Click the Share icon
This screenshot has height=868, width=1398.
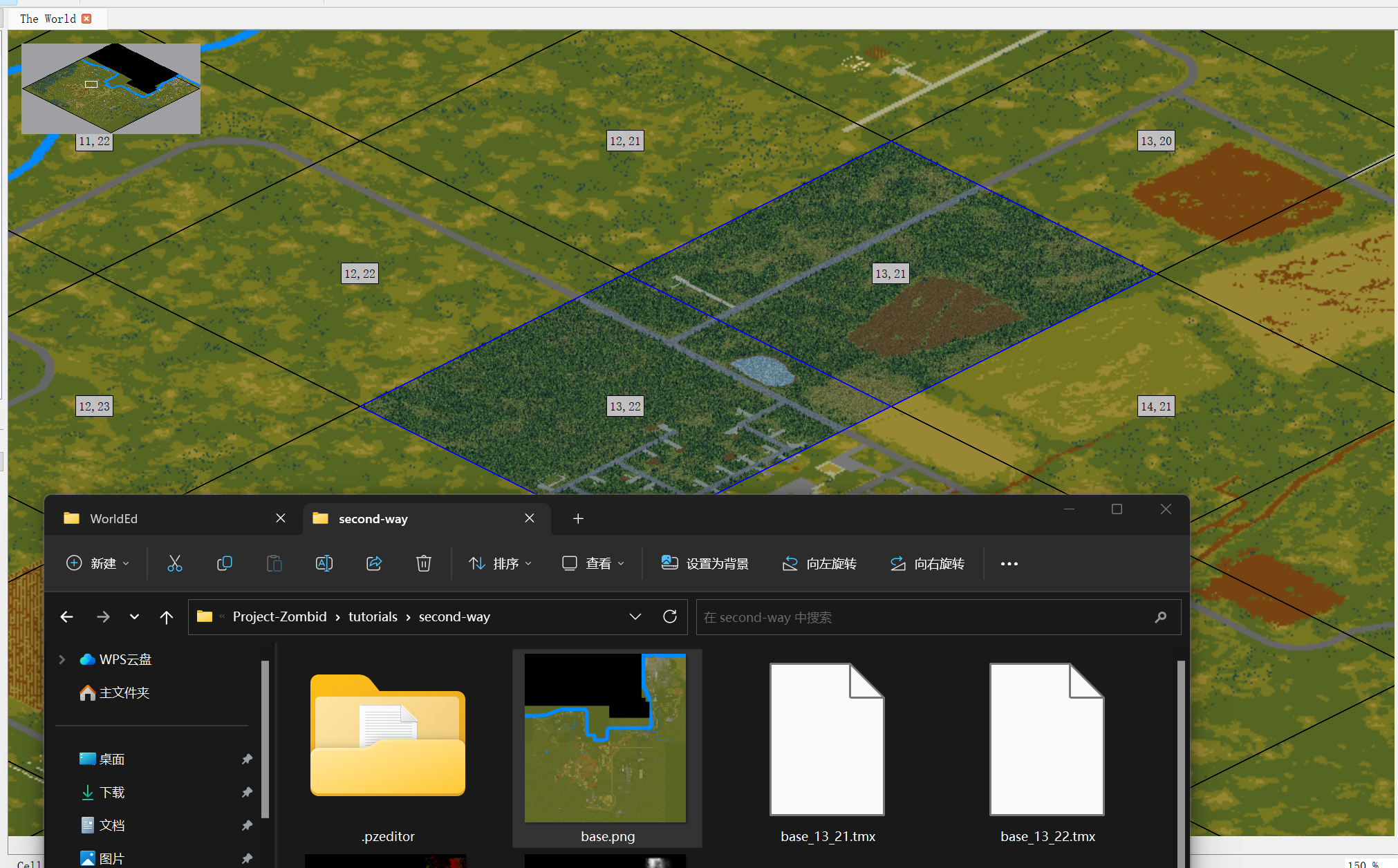click(x=374, y=563)
